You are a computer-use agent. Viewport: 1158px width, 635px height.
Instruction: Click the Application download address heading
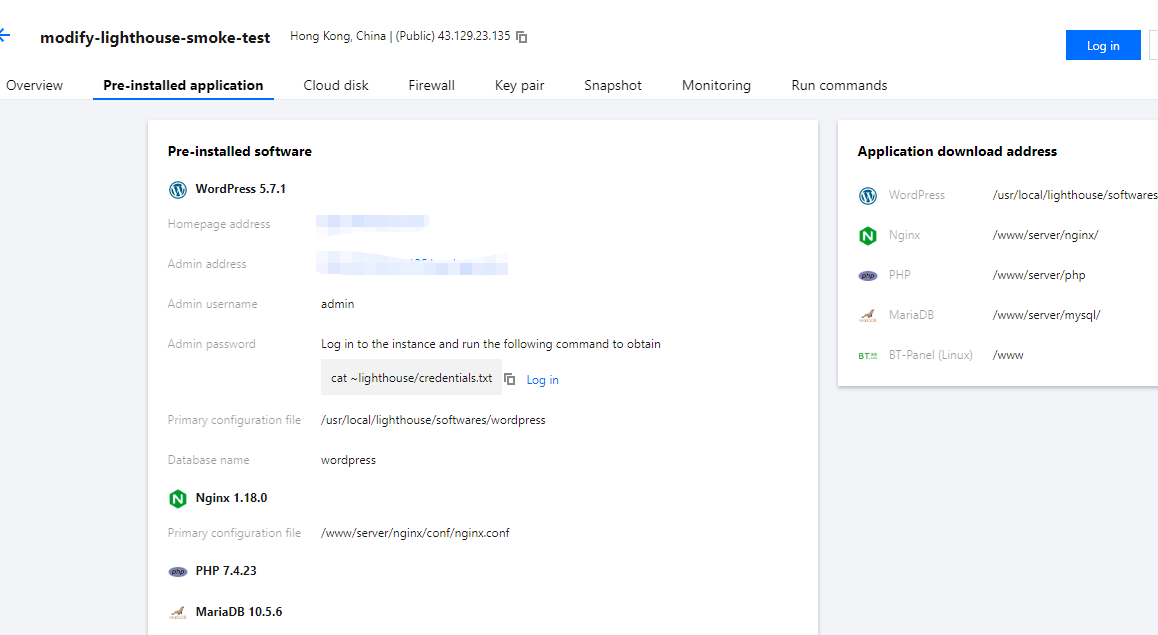(957, 151)
